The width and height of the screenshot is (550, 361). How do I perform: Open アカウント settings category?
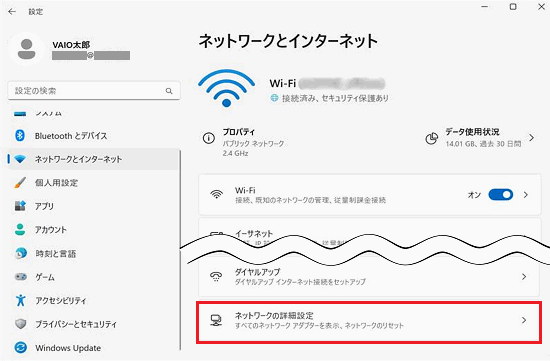93,230
